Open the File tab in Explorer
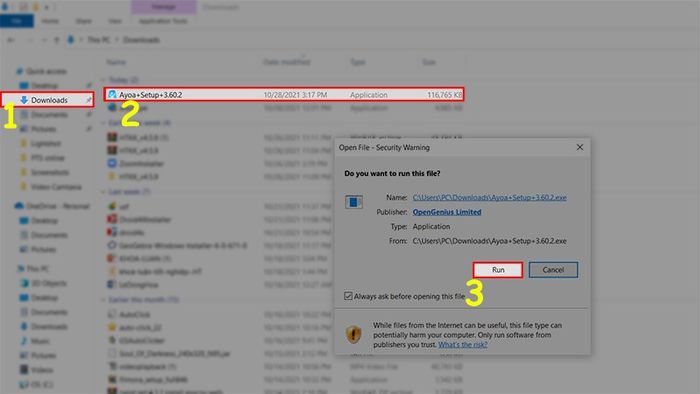Viewport: 700px width, 394px height. [17, 21]
